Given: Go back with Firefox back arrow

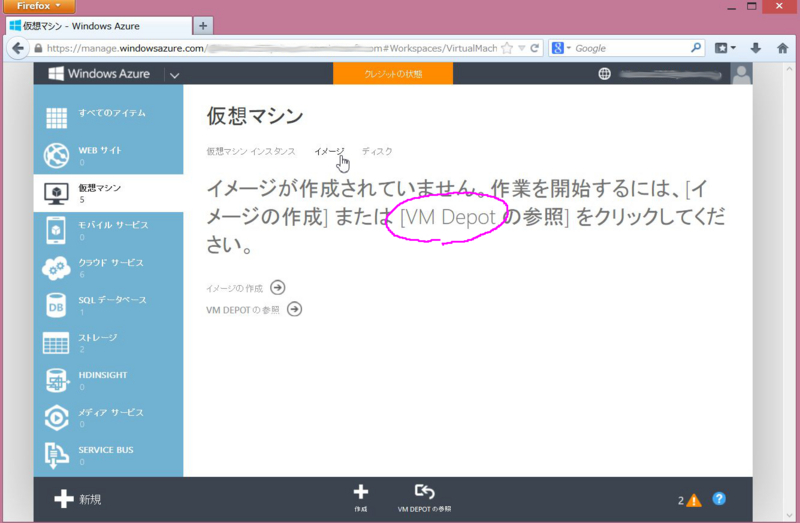Looking at the screenshot, I should 18,48.
